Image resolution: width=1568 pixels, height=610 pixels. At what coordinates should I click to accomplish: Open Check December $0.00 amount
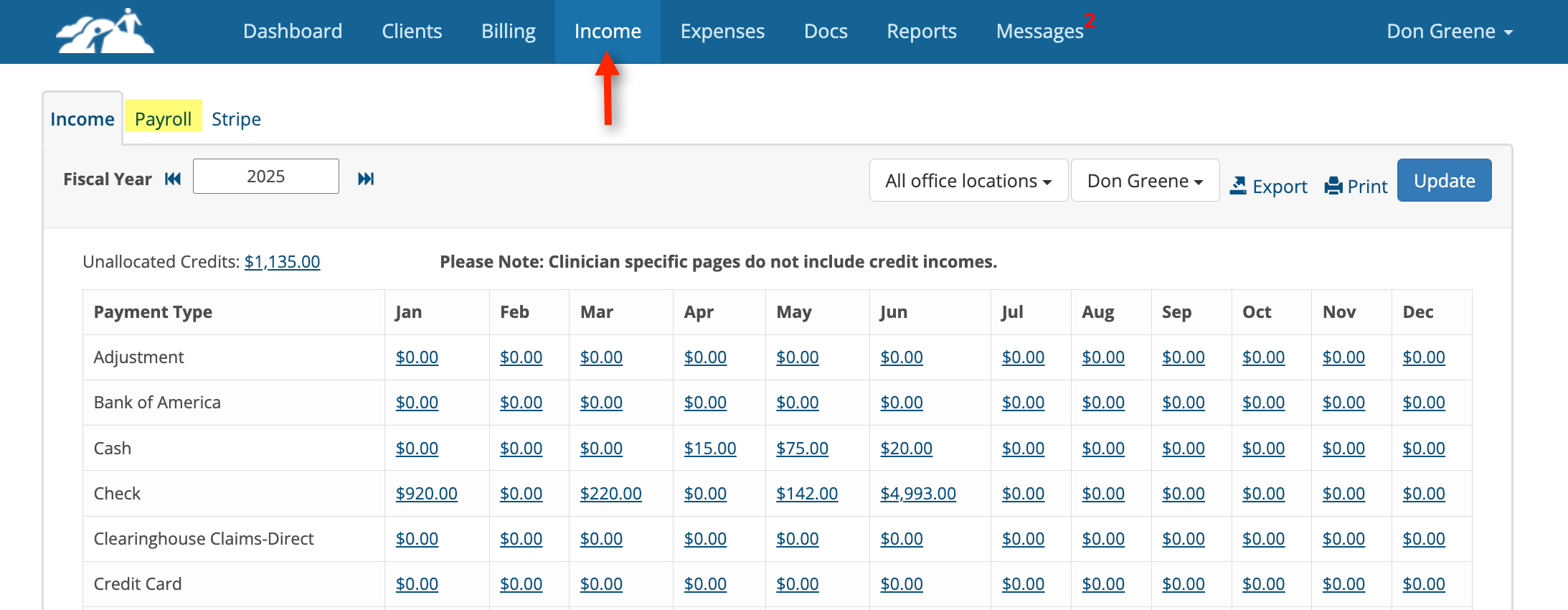1424,494
